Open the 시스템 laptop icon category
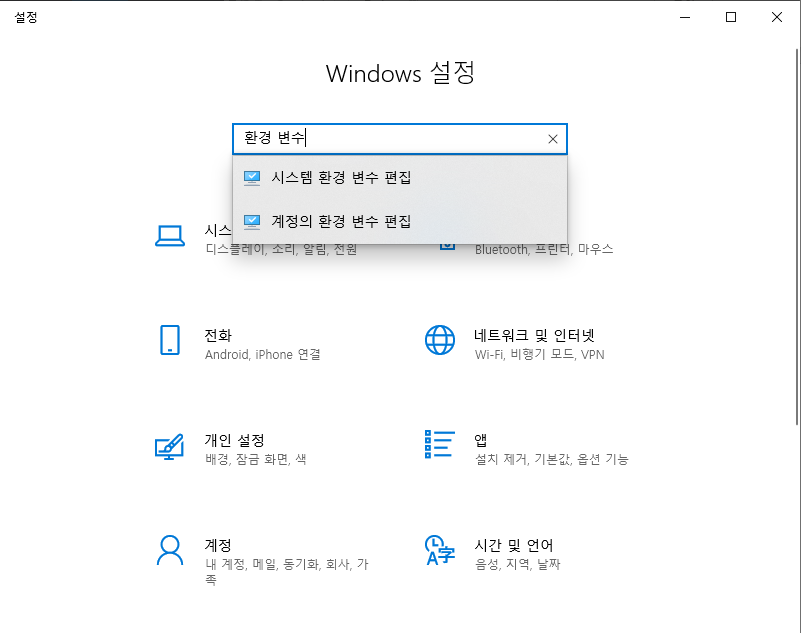 pos(170,236)
